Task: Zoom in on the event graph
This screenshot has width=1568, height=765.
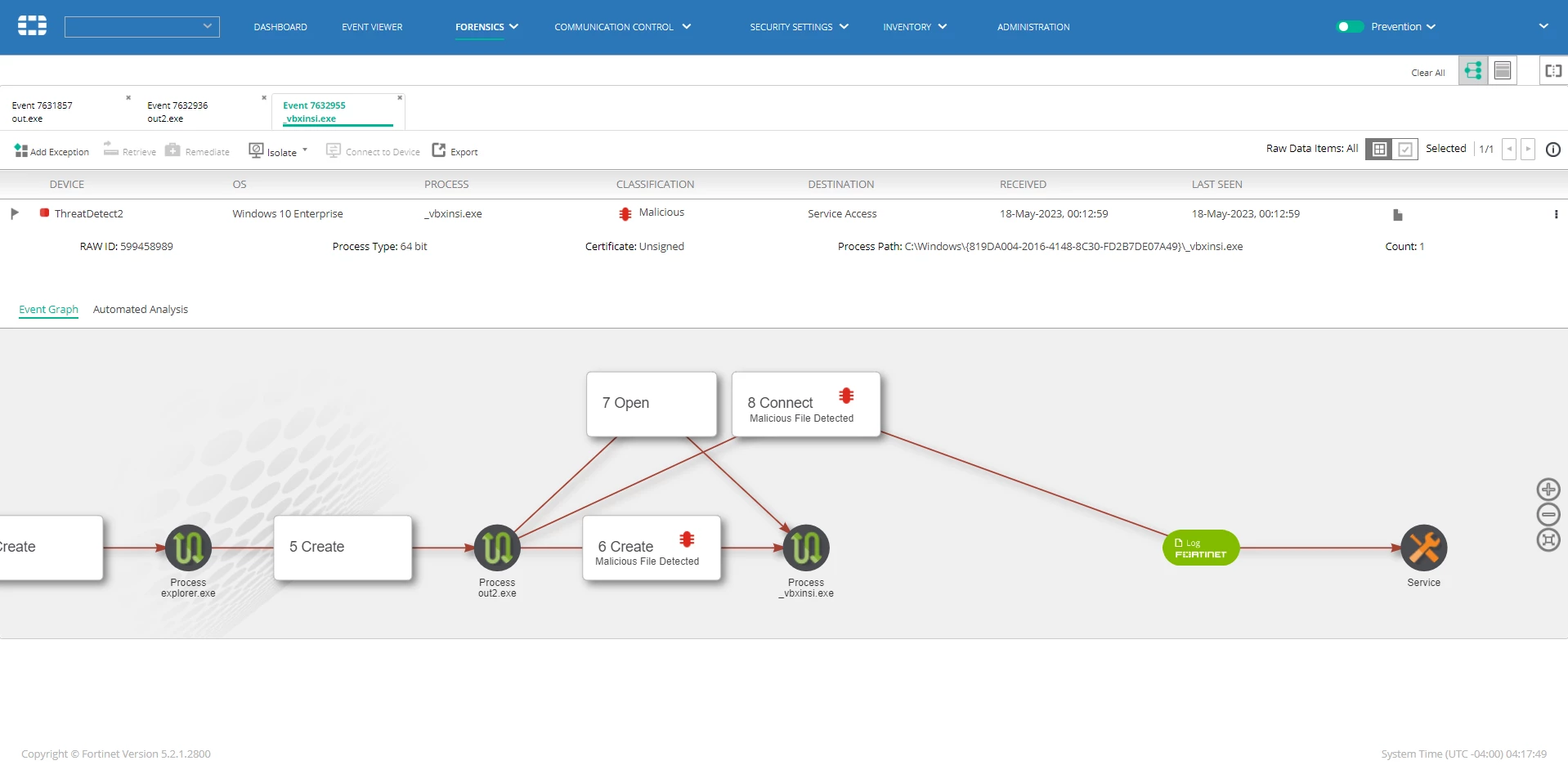Action: pos(1548,490)
